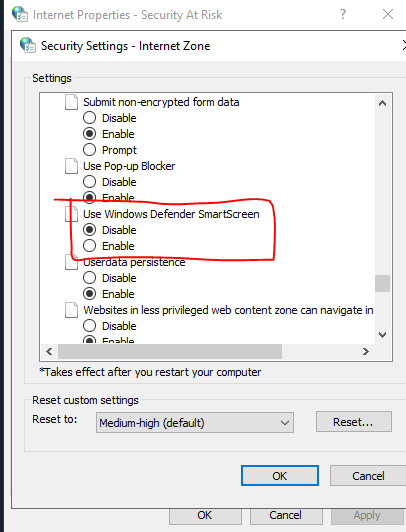Open the Reset to Medium-high dropdown
Screen dimensions: 406x532
click(195, 423)
